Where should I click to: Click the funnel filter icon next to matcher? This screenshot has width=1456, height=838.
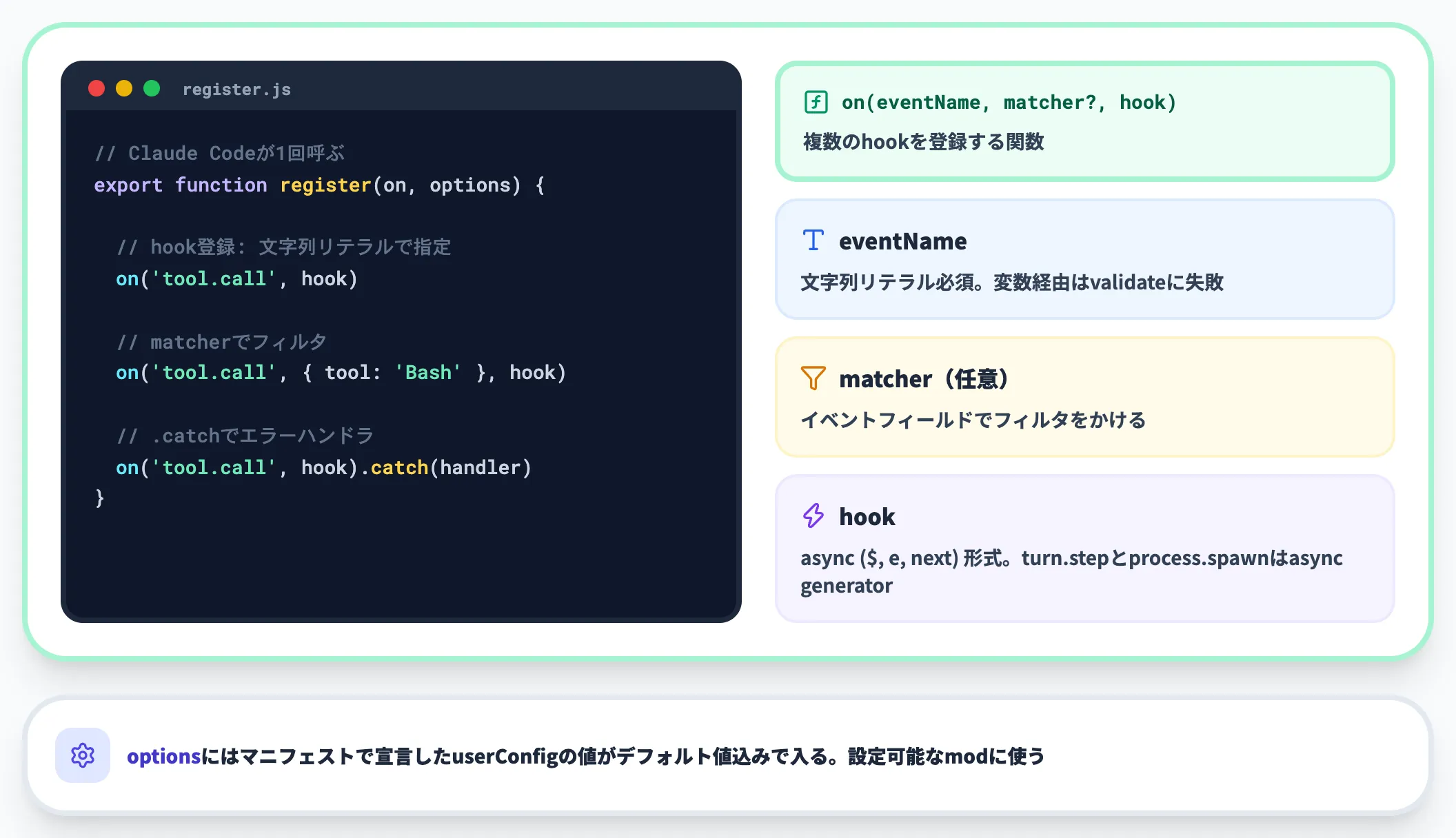[813, 378]
